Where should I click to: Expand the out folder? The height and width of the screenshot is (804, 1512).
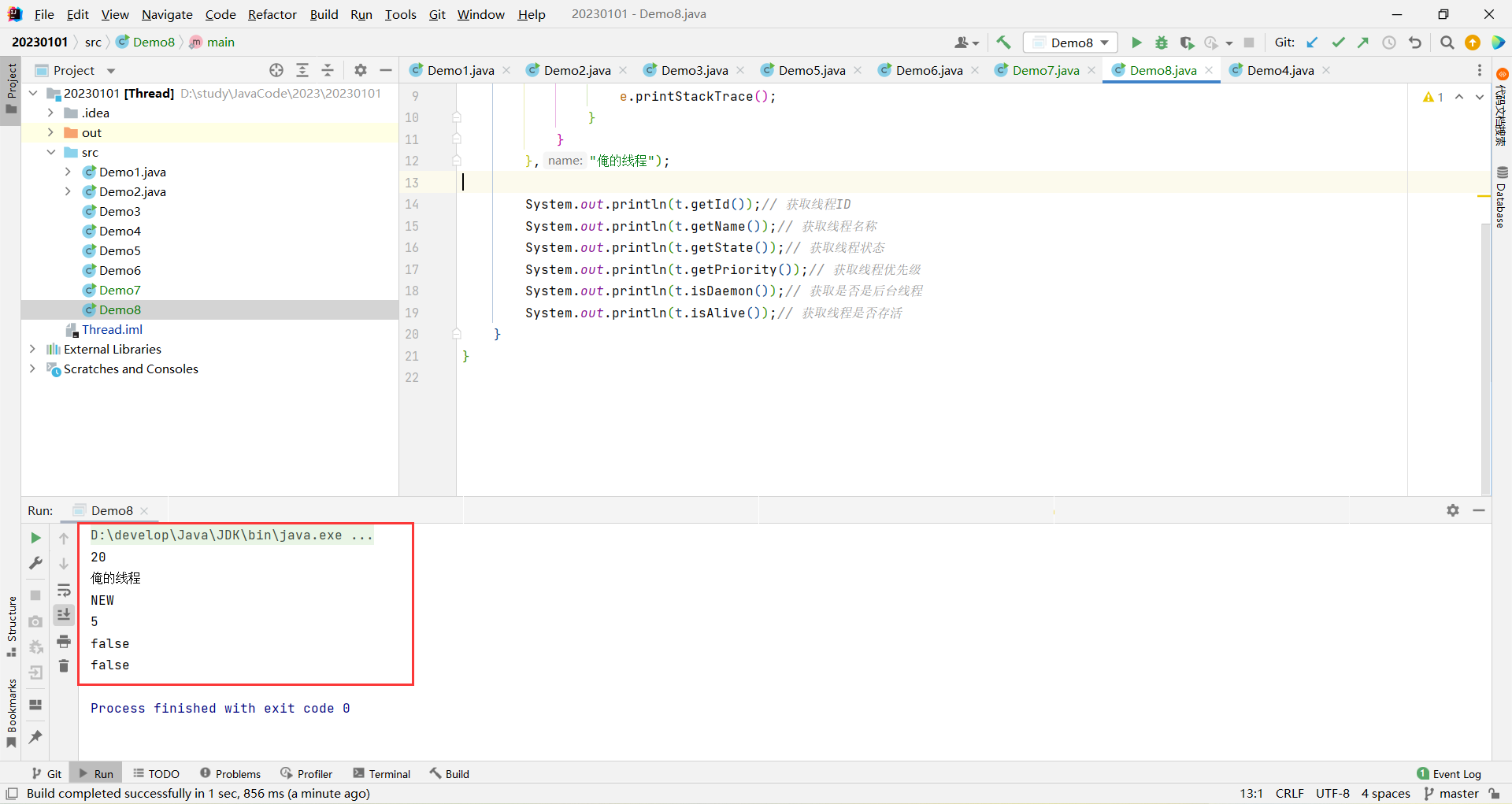tap(50, 132)
